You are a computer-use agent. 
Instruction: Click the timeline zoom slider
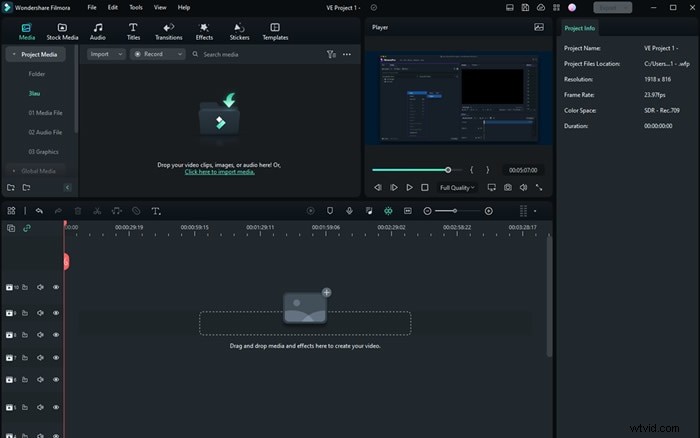tap(454, 211)
